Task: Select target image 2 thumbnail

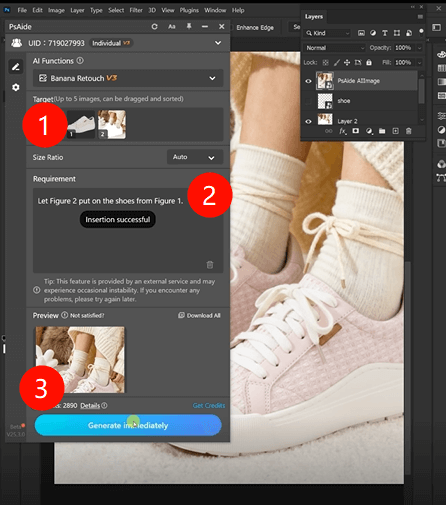Action: 112,124
